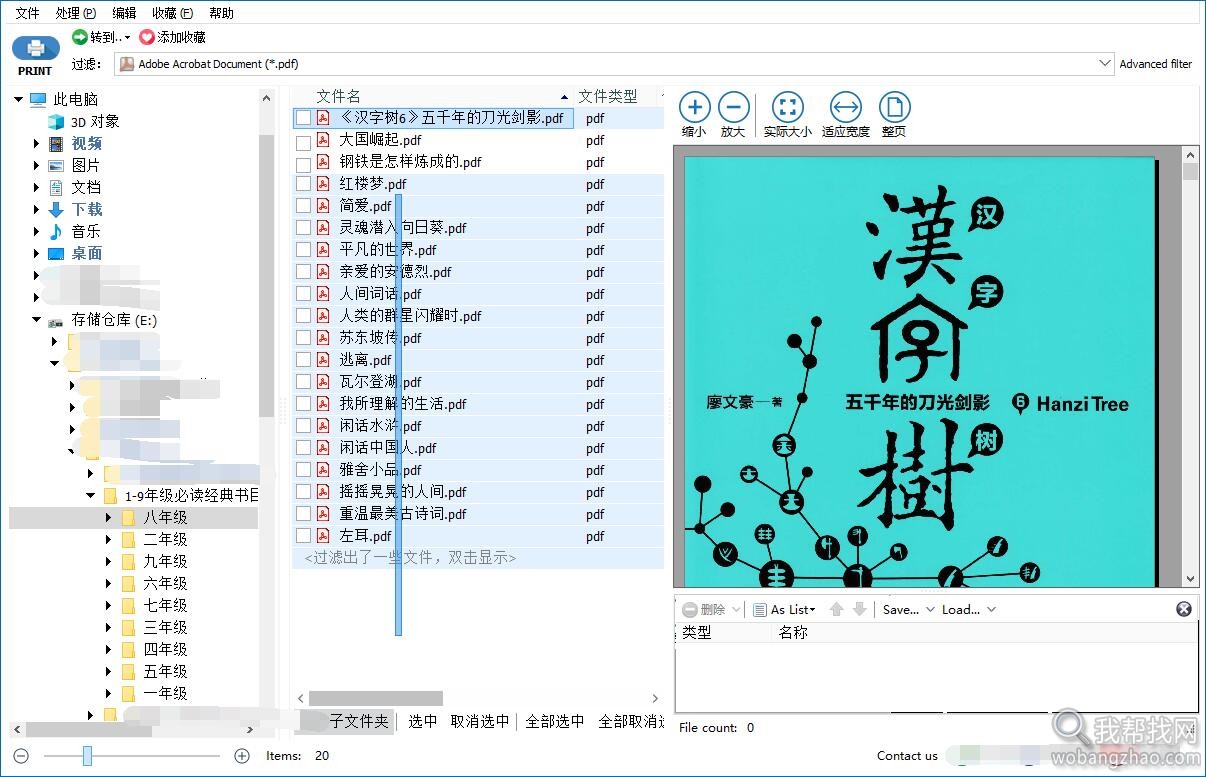
Task: Click the 放大 minus-circle preview icon
Action: click(734, 107)
